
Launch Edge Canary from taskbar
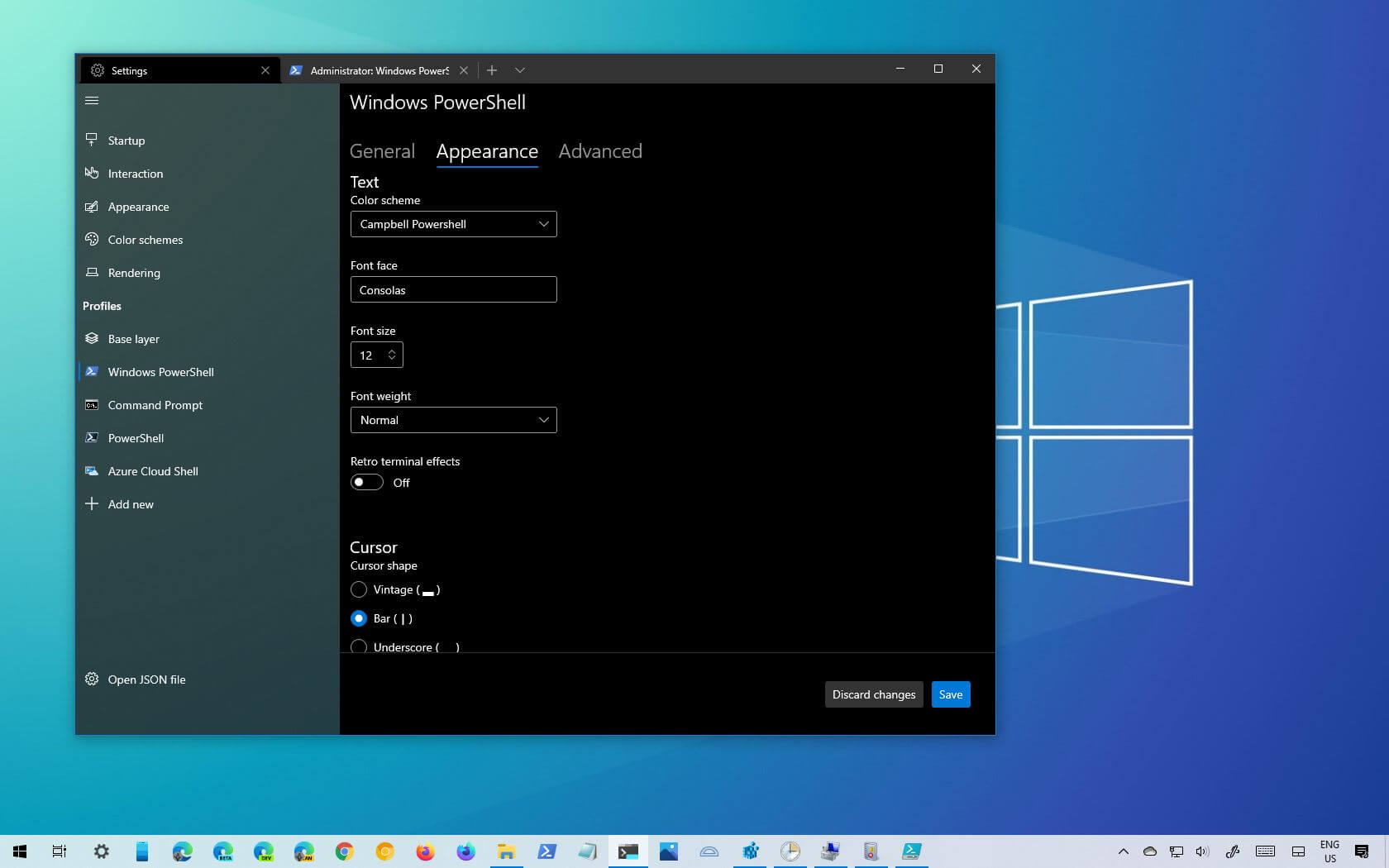[303, 851]
